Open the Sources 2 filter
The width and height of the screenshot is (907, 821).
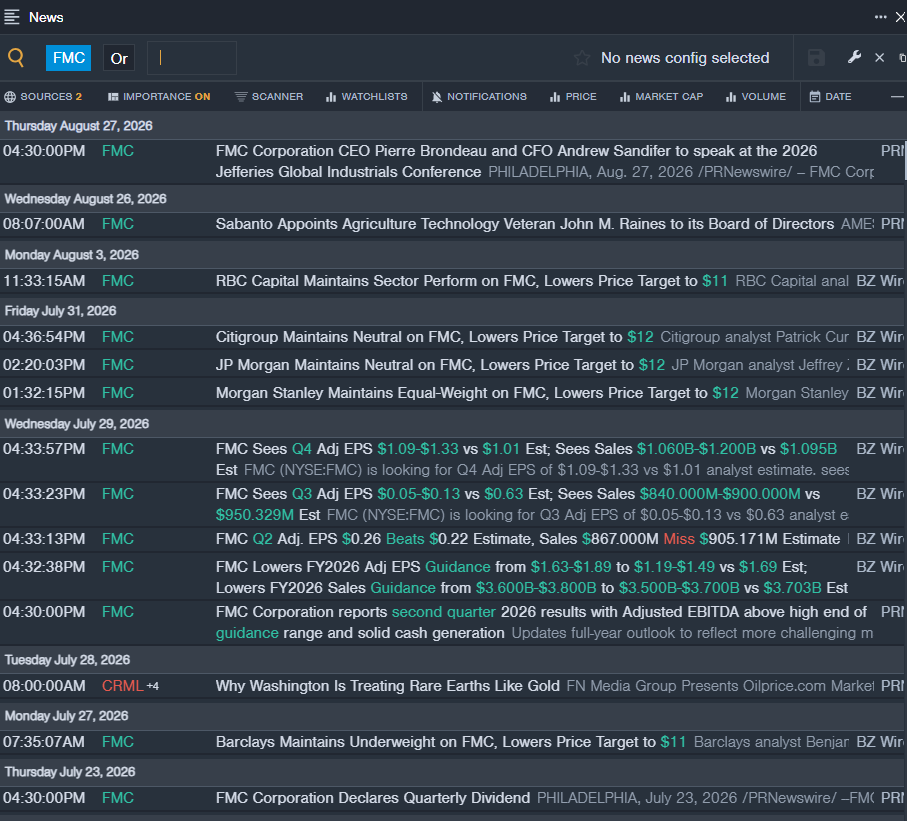43,97
